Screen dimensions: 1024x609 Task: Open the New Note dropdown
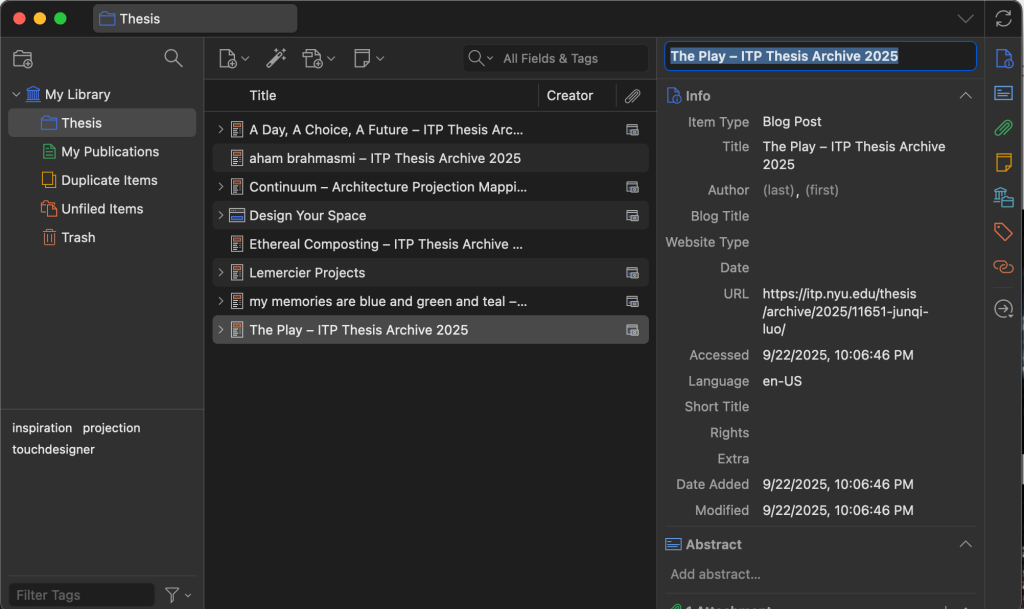(x=369, y=59)
